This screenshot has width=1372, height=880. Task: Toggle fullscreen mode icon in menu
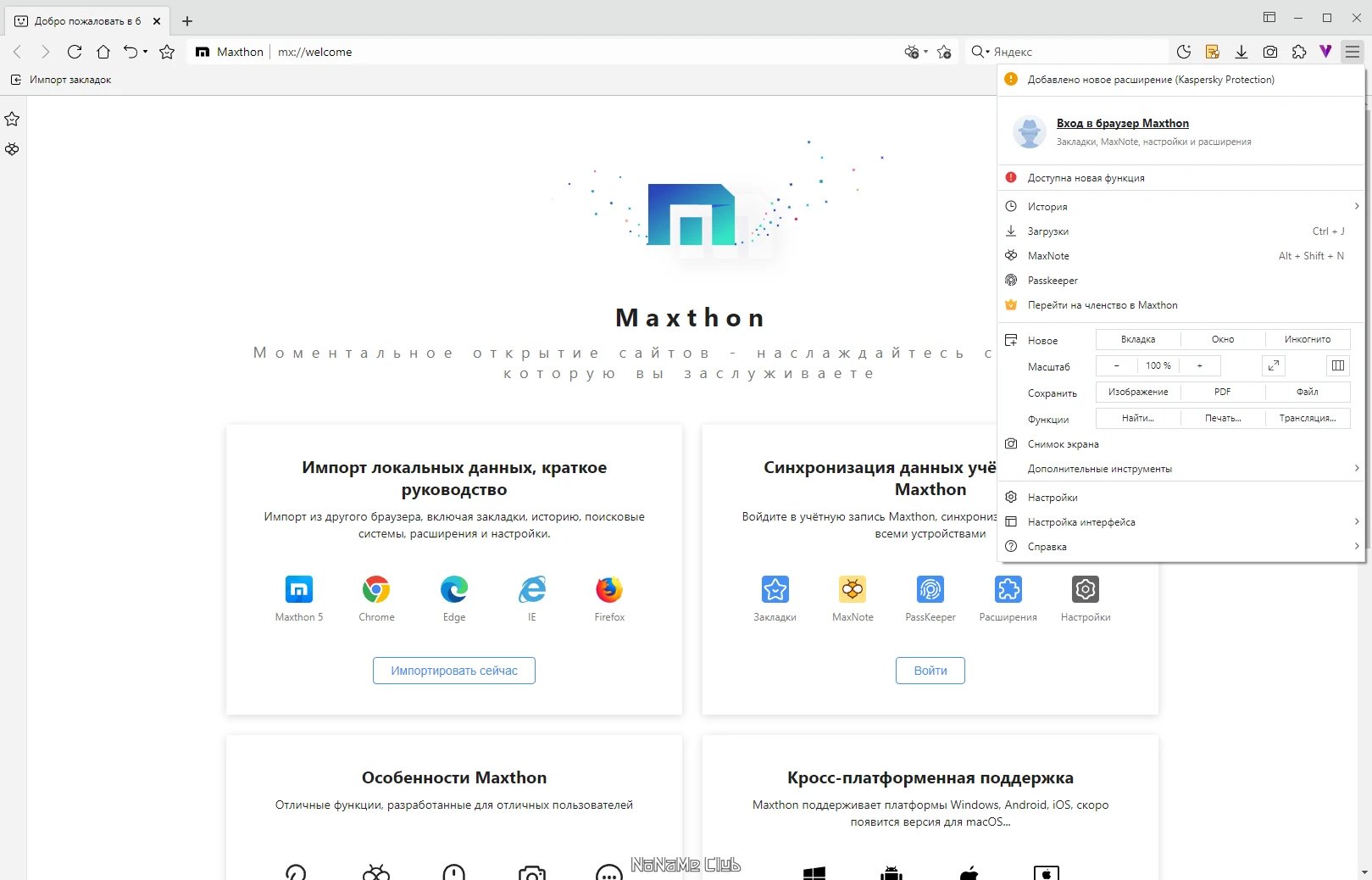click(x=1274, y=365)
